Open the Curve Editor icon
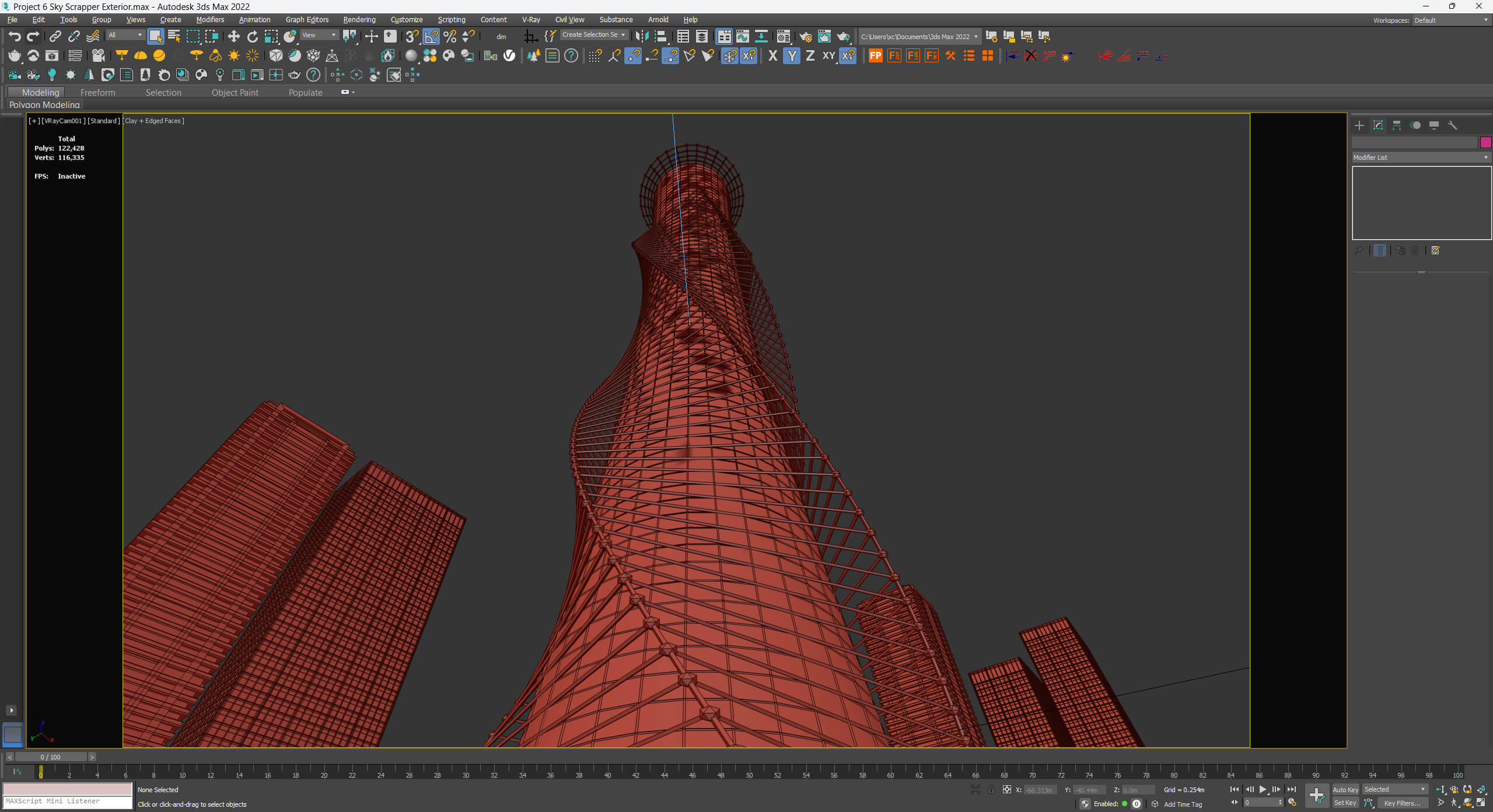This screenshot has width=1493, height=812. pos(742,36)
